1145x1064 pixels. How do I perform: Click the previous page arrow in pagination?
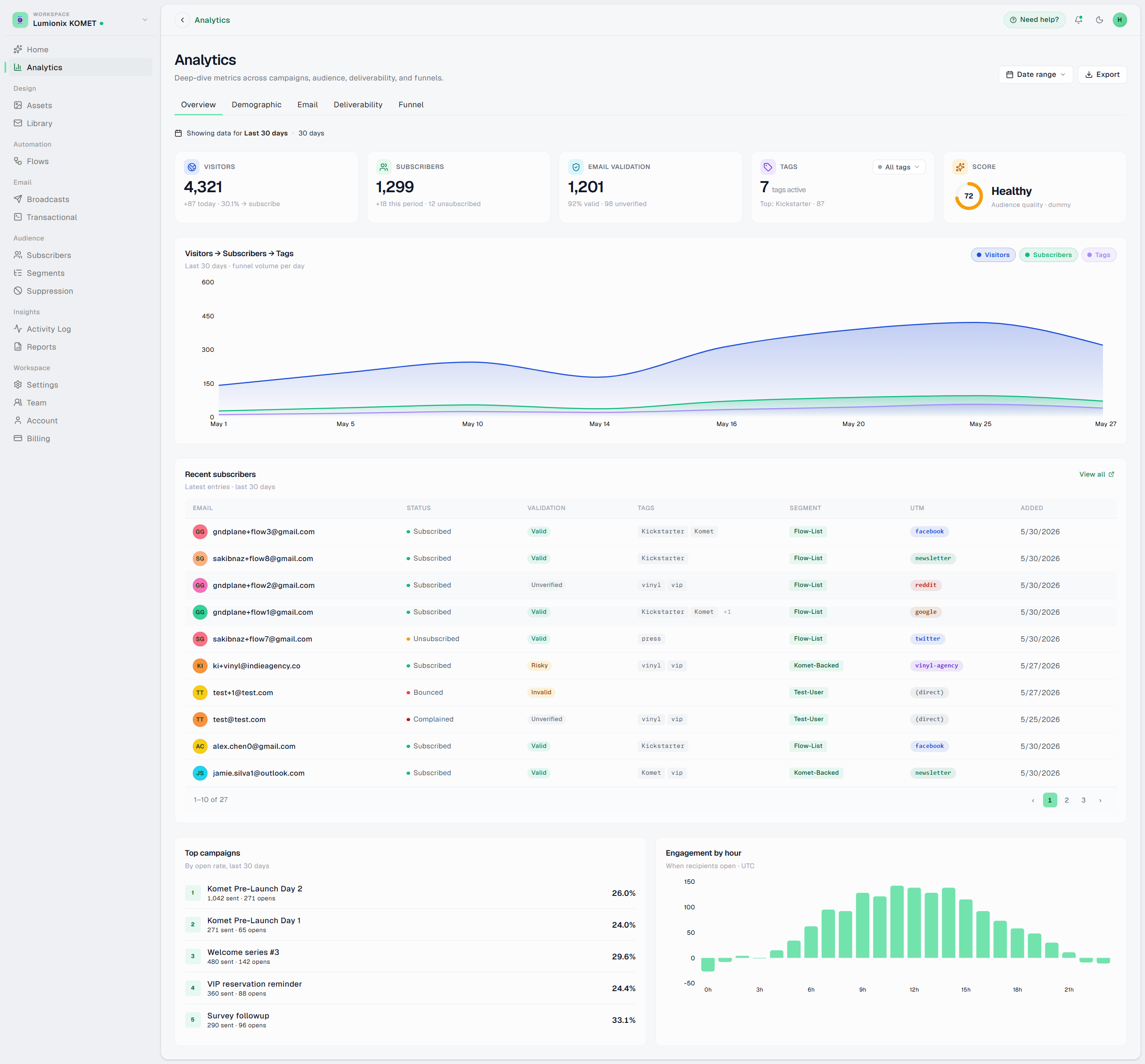pyautogui.click(x=1033, y=800)
